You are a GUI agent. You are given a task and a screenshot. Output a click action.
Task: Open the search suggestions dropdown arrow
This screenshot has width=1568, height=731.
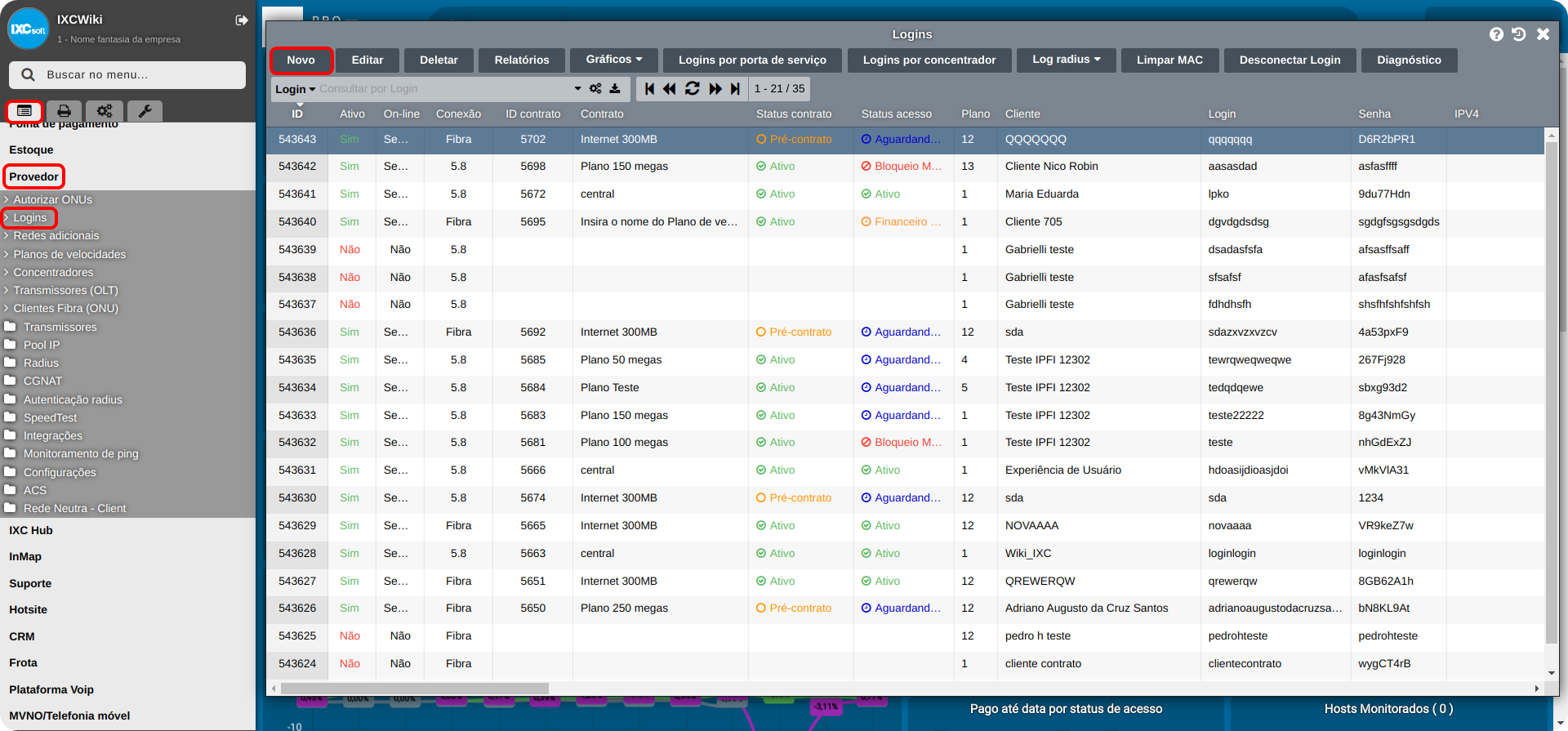[x=577, y=89]
